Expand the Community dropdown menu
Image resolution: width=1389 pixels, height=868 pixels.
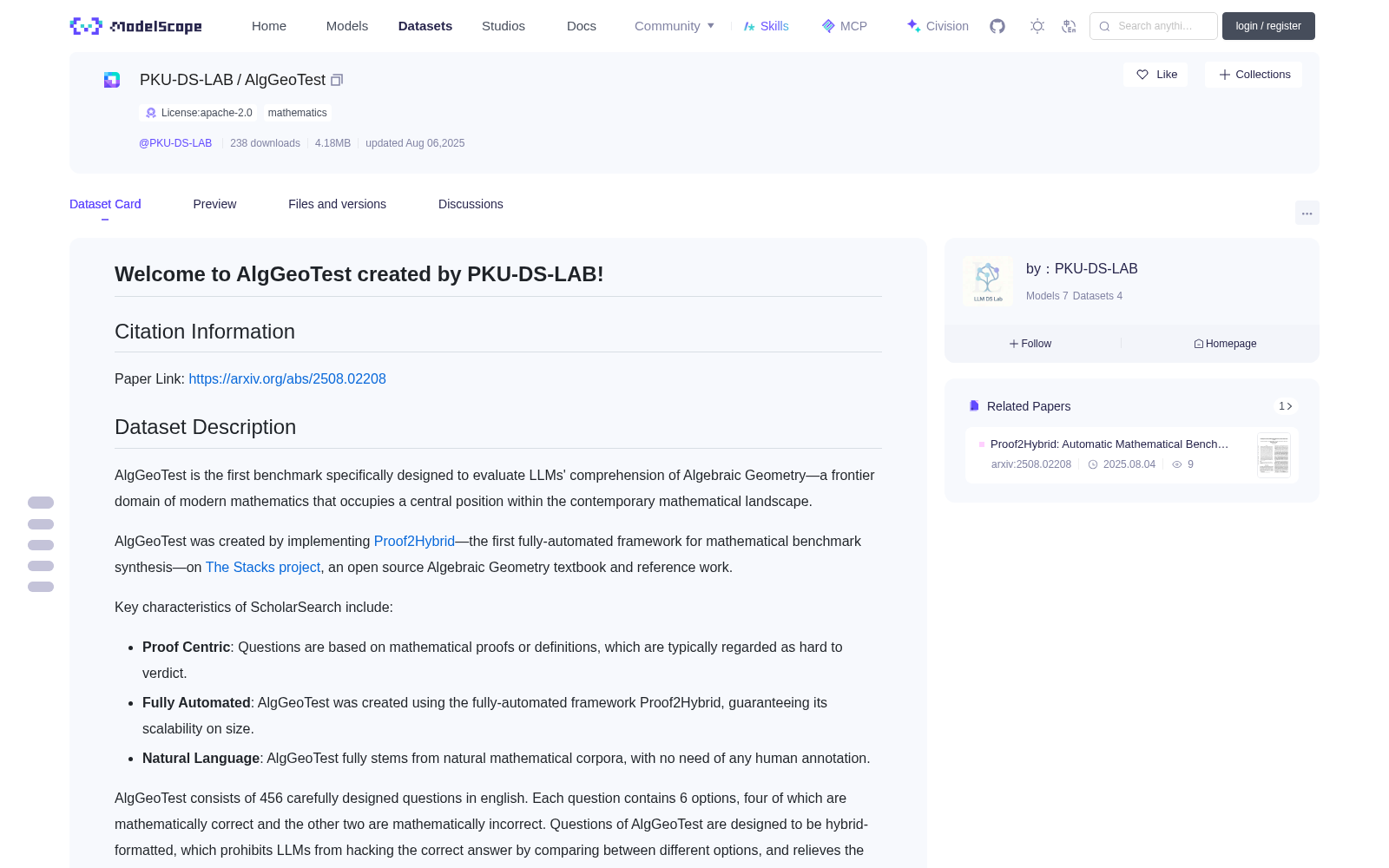pos(675,26)
